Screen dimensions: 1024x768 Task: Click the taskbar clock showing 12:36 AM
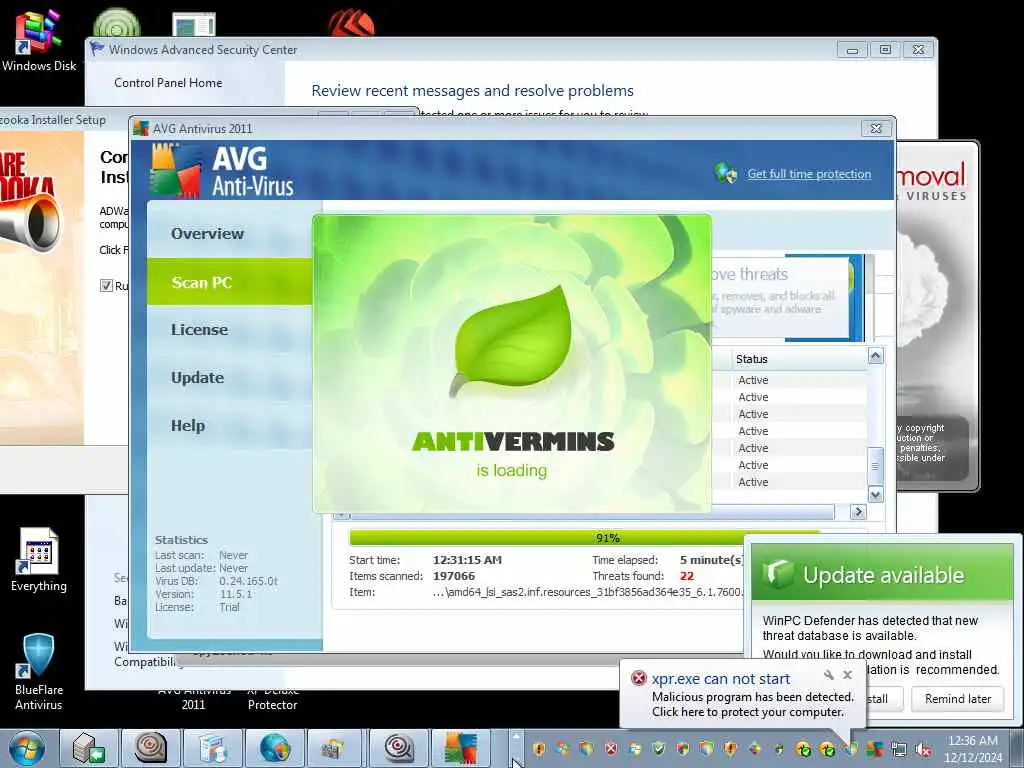(973, 748)
